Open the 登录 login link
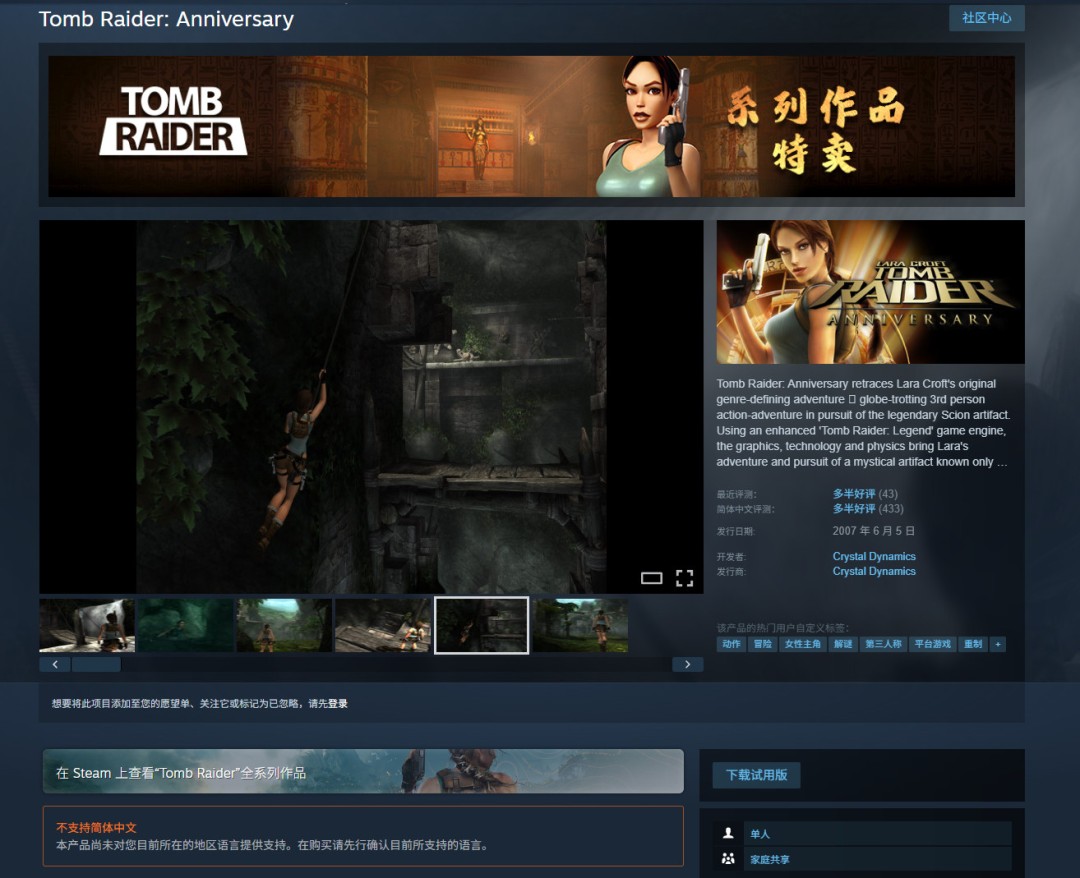1080x878 pixels. click(x=338, y=704)
